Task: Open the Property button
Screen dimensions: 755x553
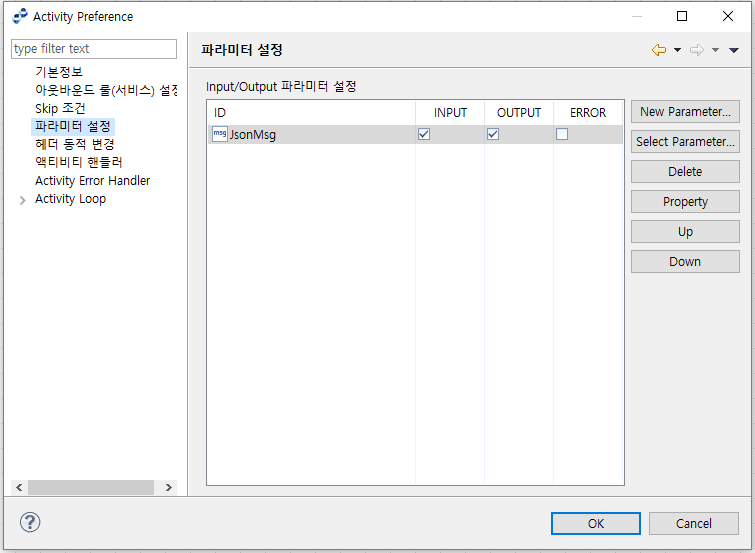Action: 685,201
